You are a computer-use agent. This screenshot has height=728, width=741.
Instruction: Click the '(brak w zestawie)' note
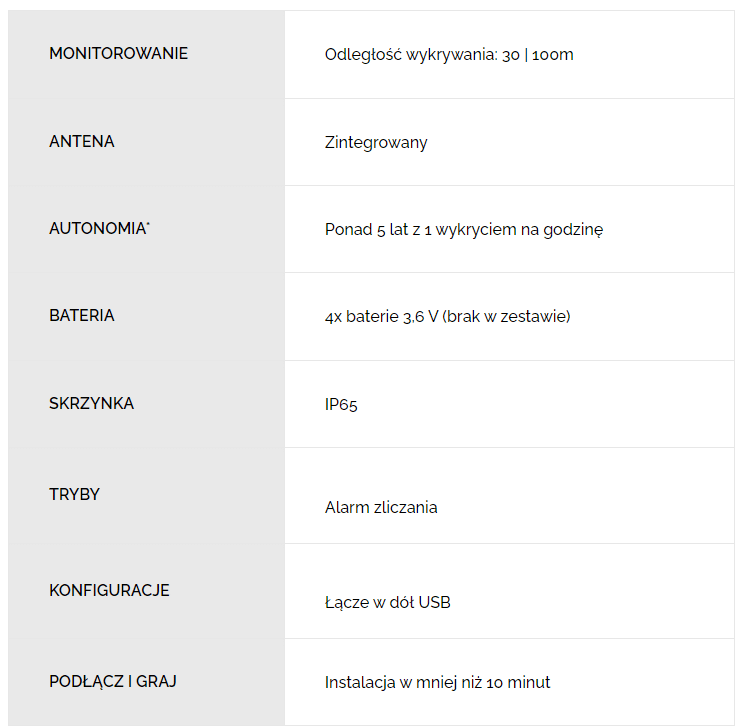[506, 317]
